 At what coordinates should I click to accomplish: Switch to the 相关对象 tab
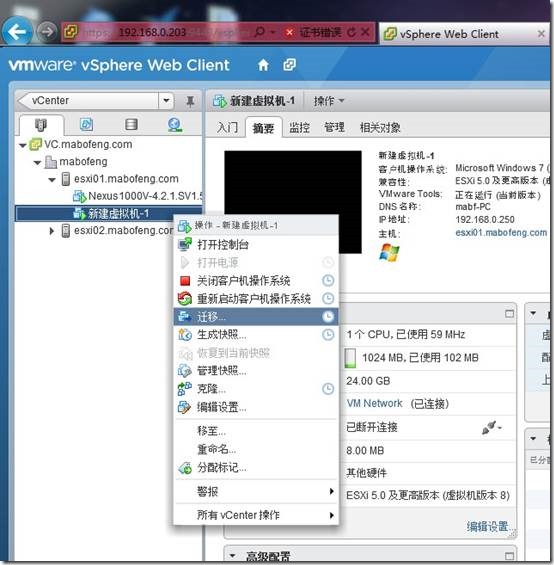pyautogui.click(x=380, y=127)
